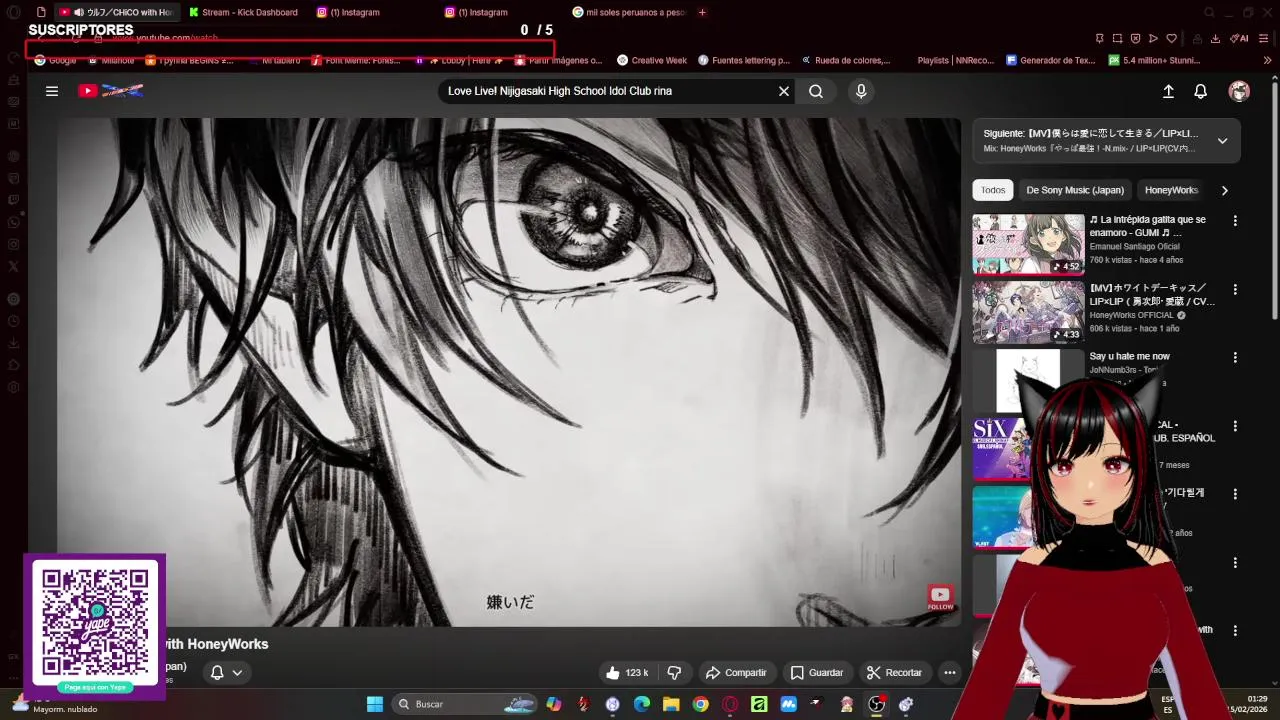Go to YouTube home via logo
Image resolution: width=1280 pixels, height=720 pixels.
coord(111,91)
